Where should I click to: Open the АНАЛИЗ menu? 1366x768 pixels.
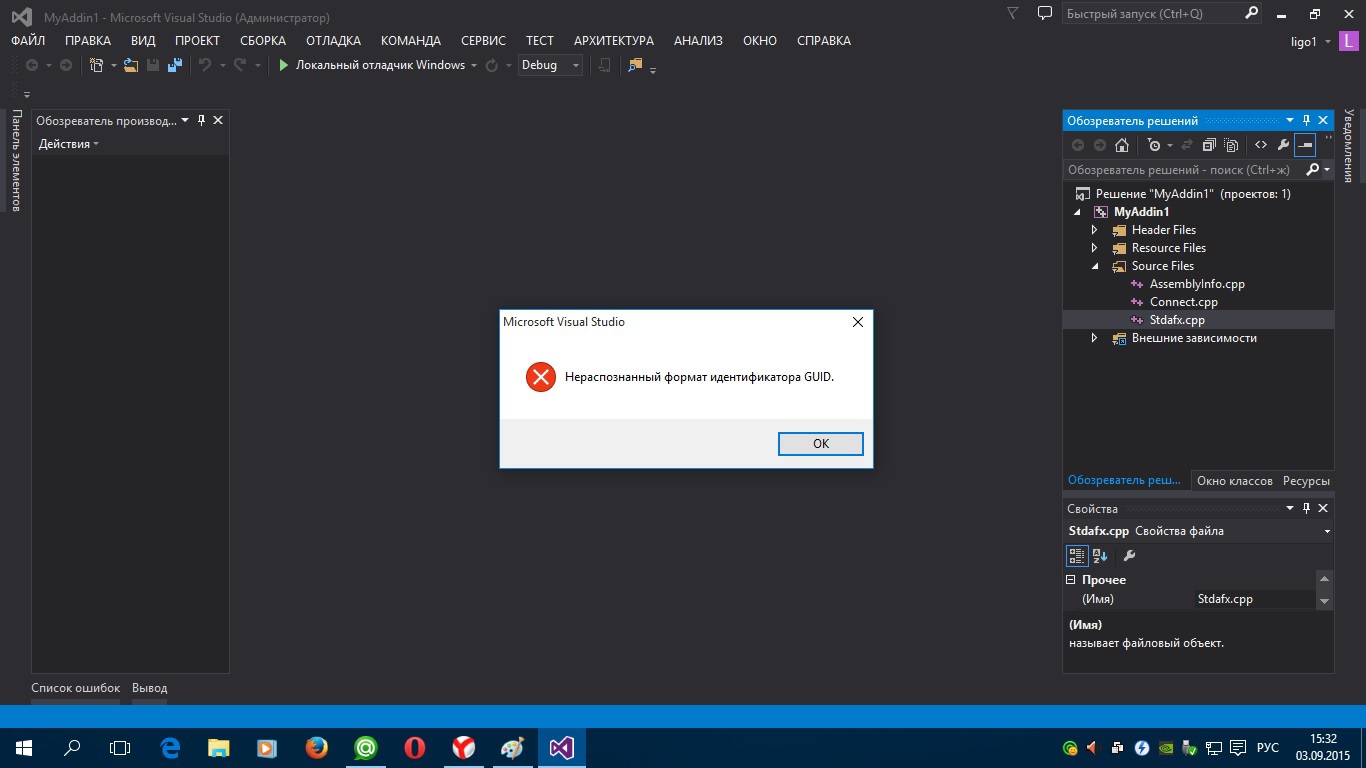pyautogui.click(x=698, y=41)
